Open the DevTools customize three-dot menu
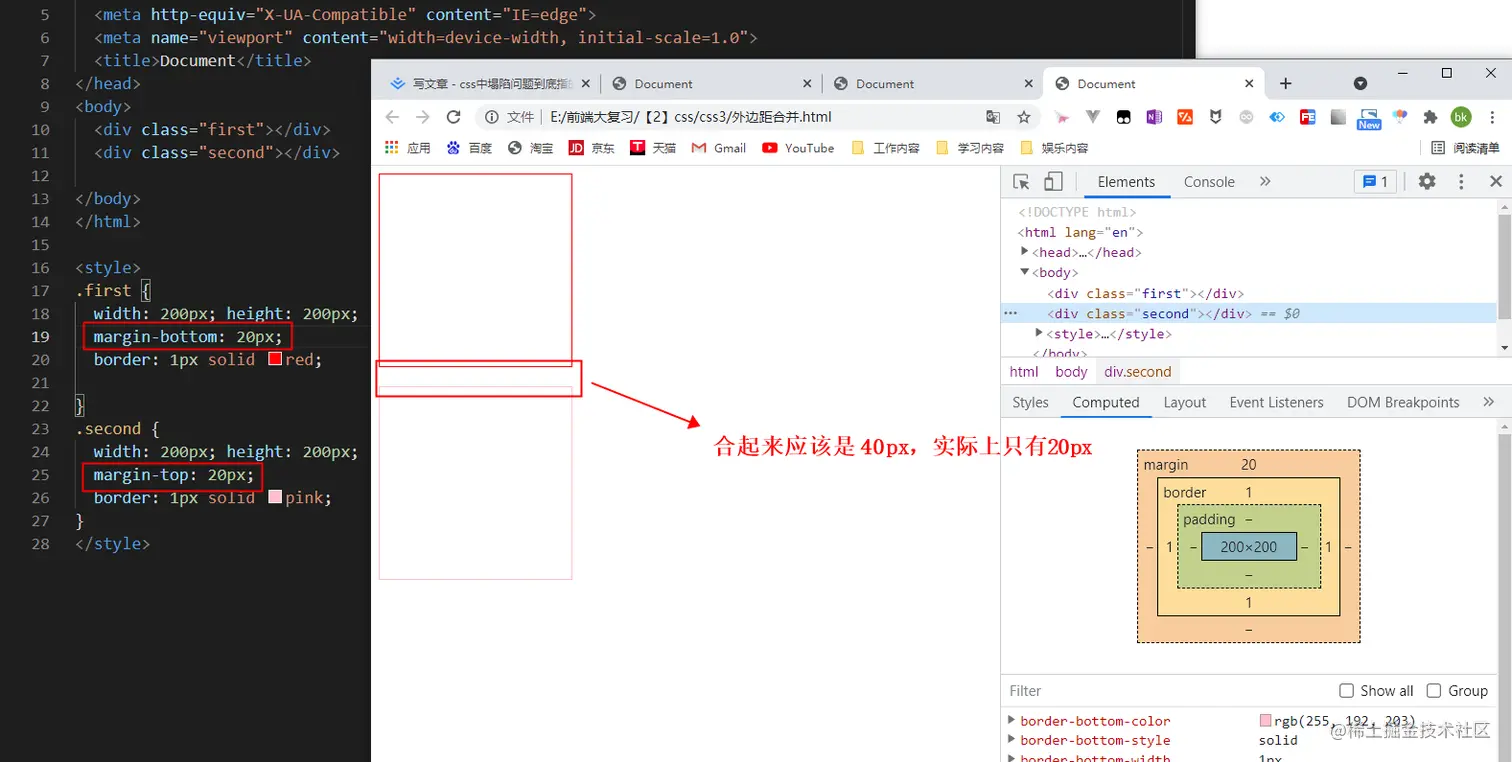The width and height of the screenshot is (1512, 762). pos(1461,182)
